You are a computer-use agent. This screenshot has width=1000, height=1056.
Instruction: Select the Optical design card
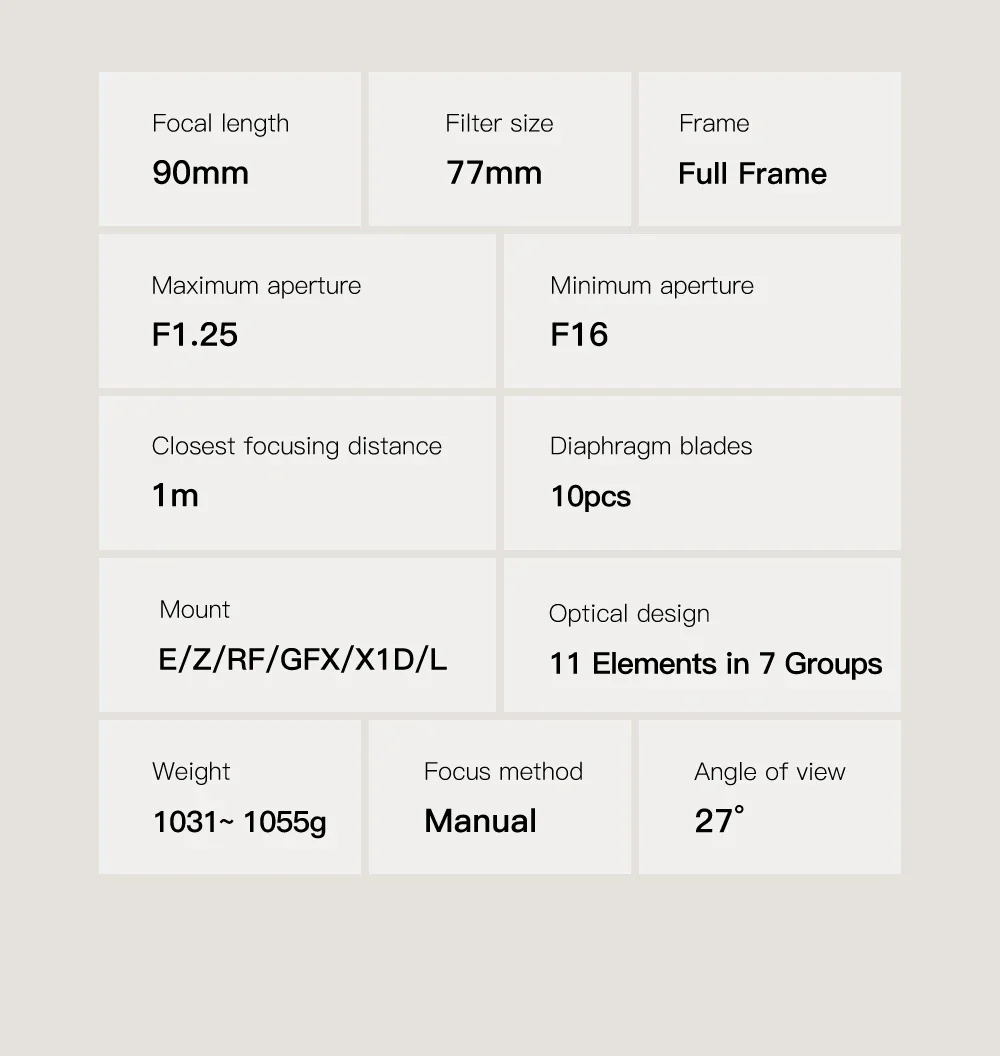click(702, 635)
